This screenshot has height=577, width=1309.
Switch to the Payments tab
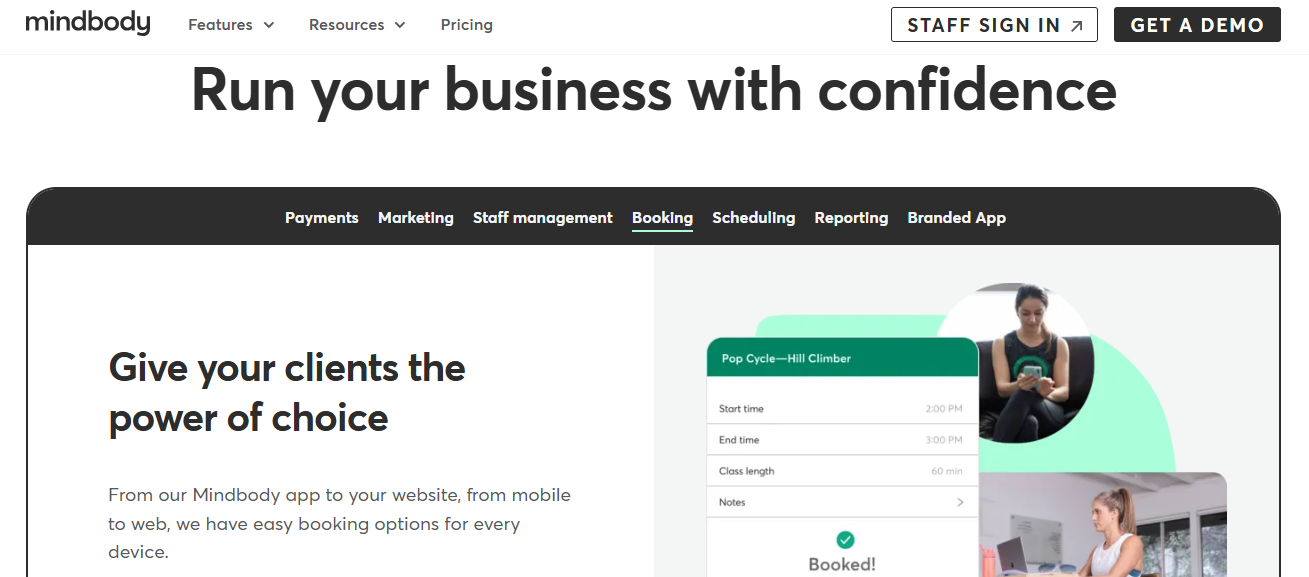click(x=321, y=218)
